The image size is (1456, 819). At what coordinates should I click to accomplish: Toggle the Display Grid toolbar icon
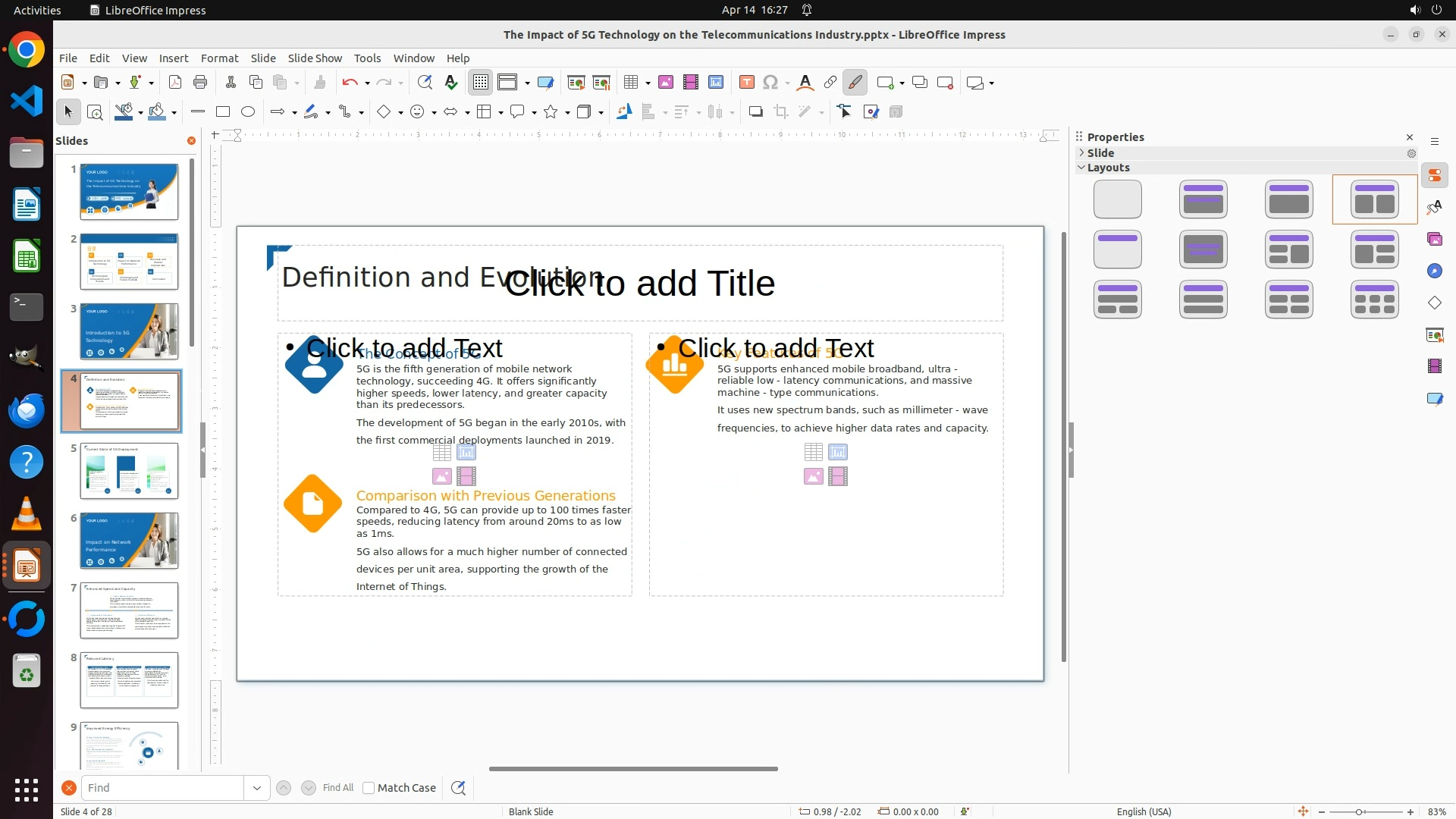481,83
